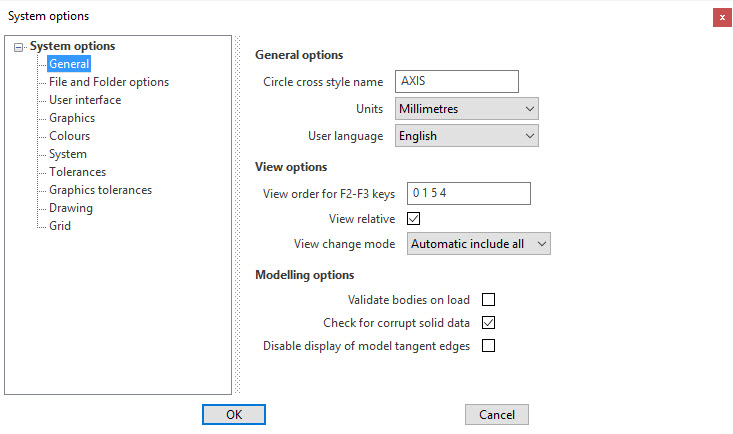Enable Disable display of model tangent edges
This screenshot has width=733, height=434.
(489, 346)
